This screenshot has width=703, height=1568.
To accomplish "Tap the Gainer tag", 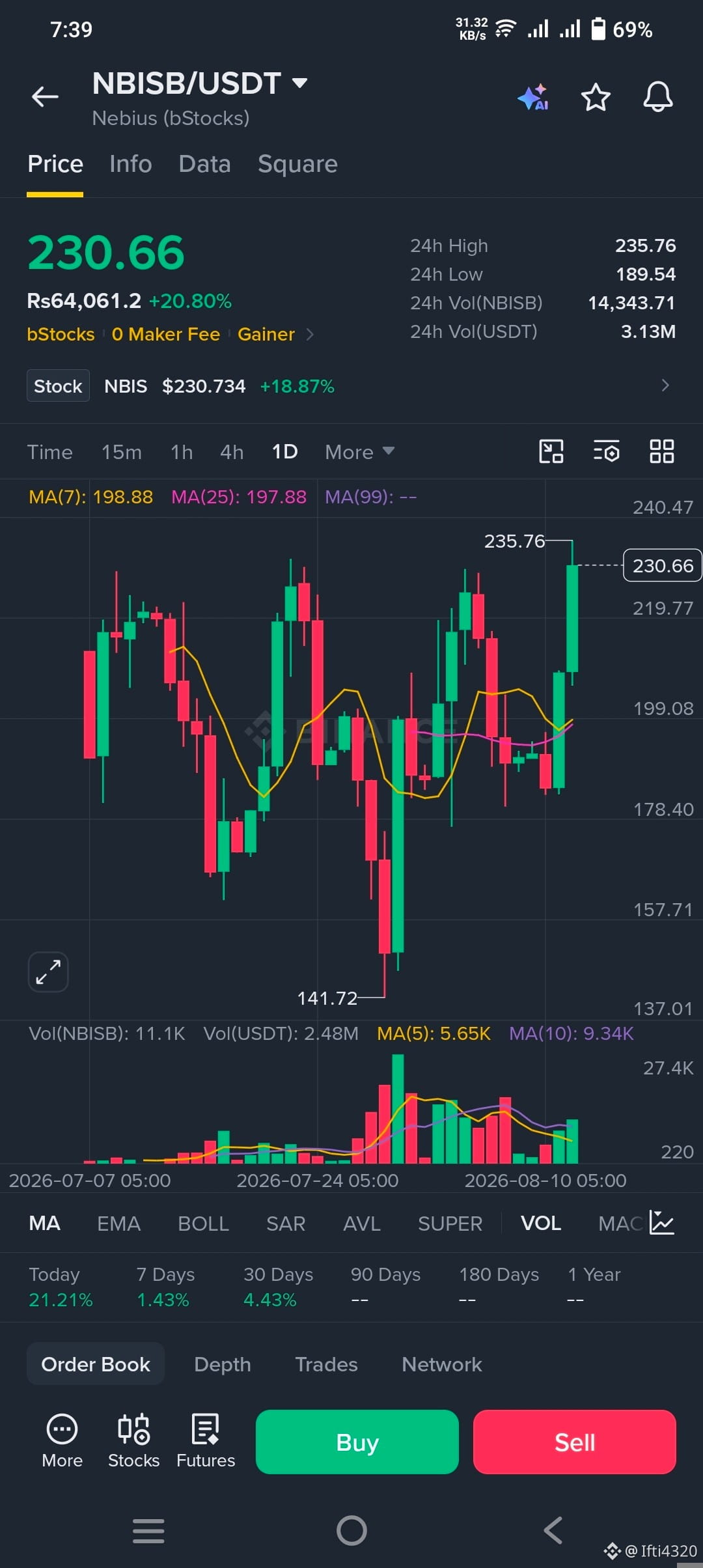I will (x=266, y=334).
